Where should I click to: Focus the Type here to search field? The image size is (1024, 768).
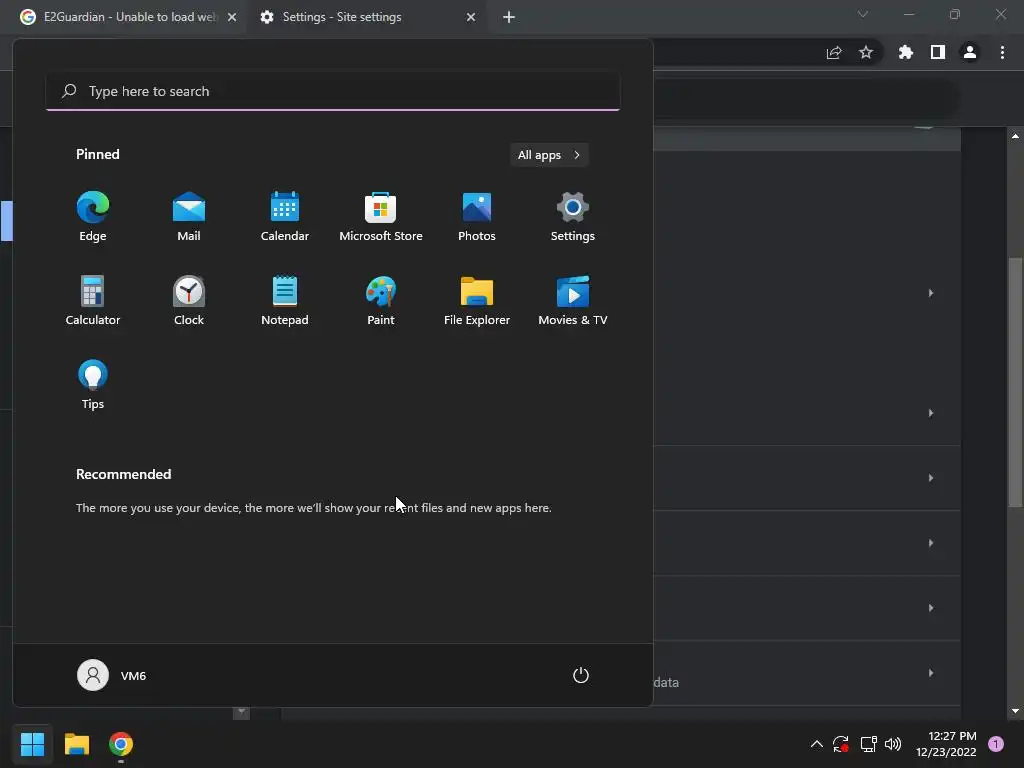click(333, 91)
